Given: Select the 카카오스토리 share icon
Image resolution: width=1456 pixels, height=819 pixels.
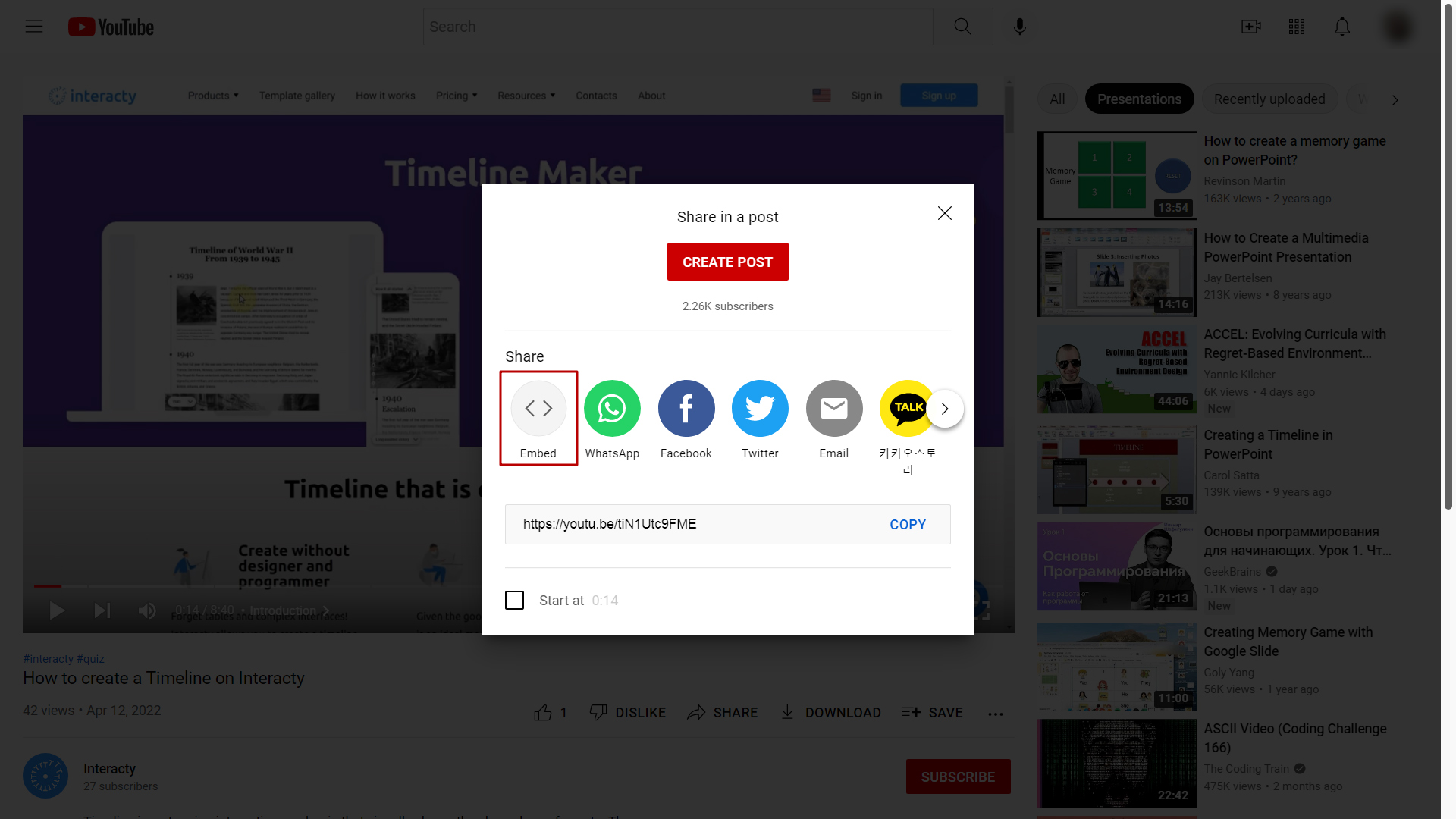Looking at the screenshot, I should pos(907,407).
